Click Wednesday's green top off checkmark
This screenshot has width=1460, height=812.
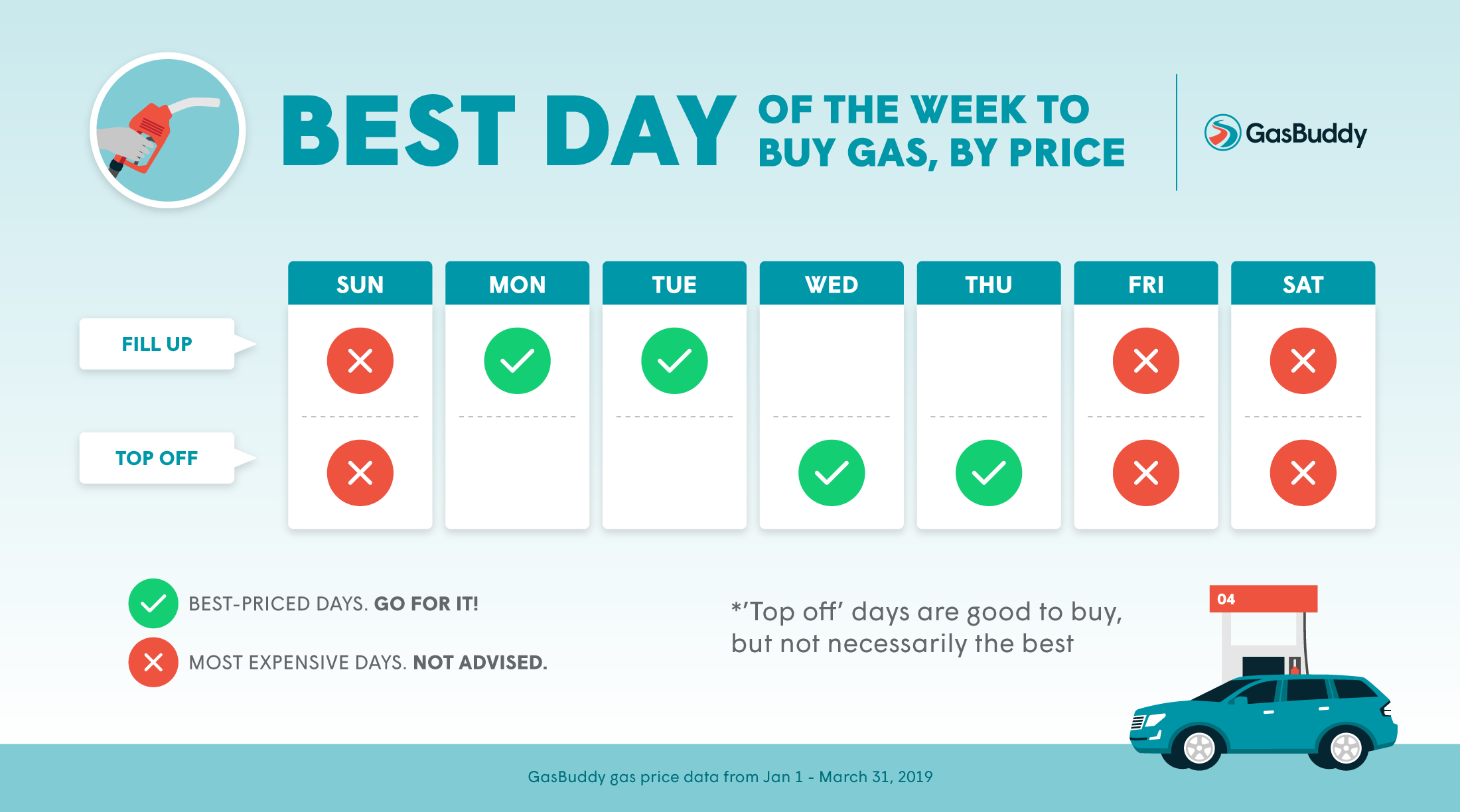click(832, 473)
